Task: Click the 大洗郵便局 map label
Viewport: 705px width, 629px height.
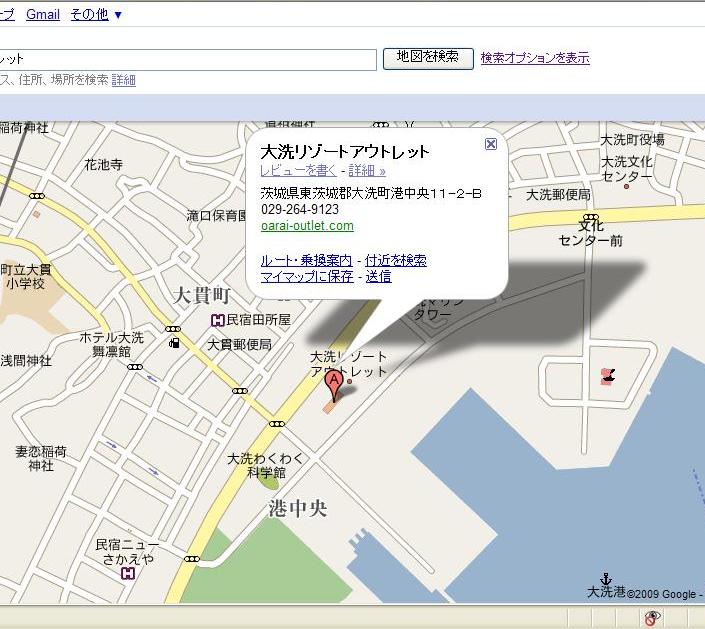Action: click(558, 195)
